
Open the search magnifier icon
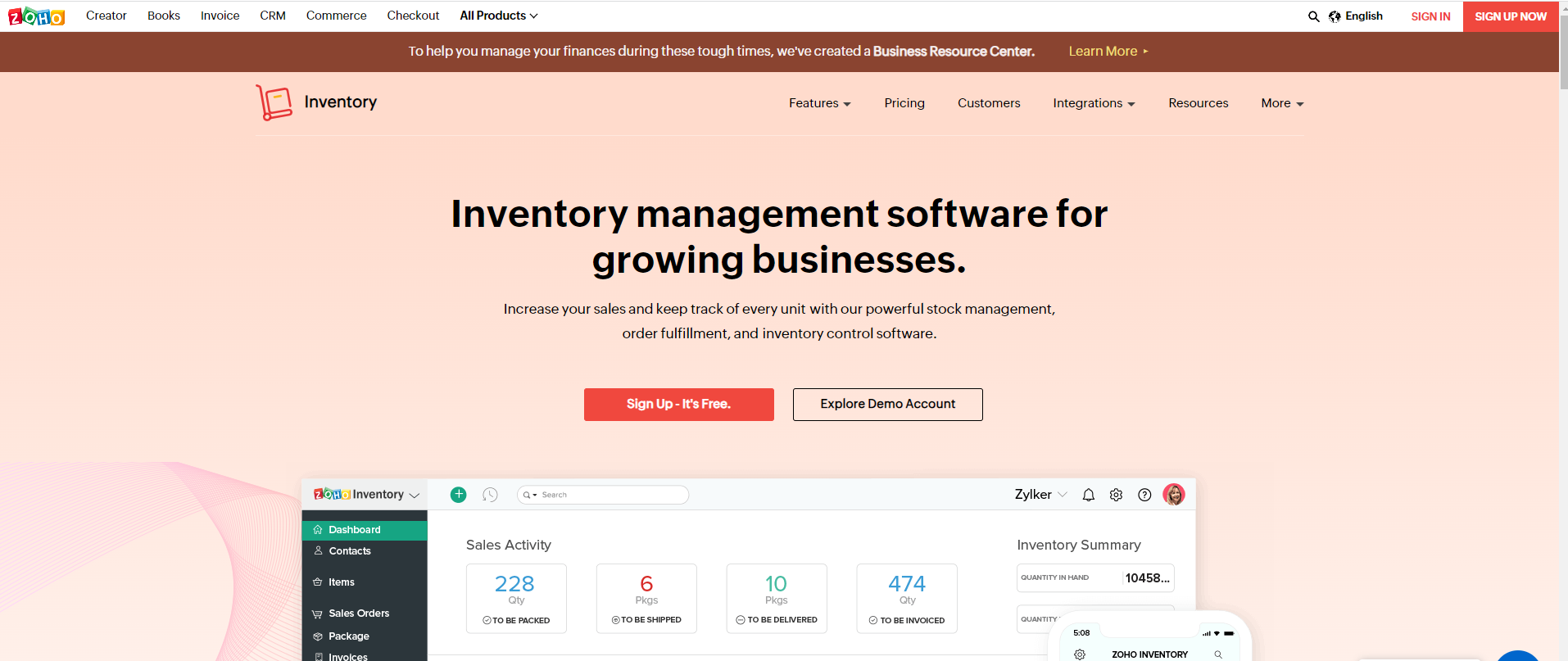[1313, 16]
